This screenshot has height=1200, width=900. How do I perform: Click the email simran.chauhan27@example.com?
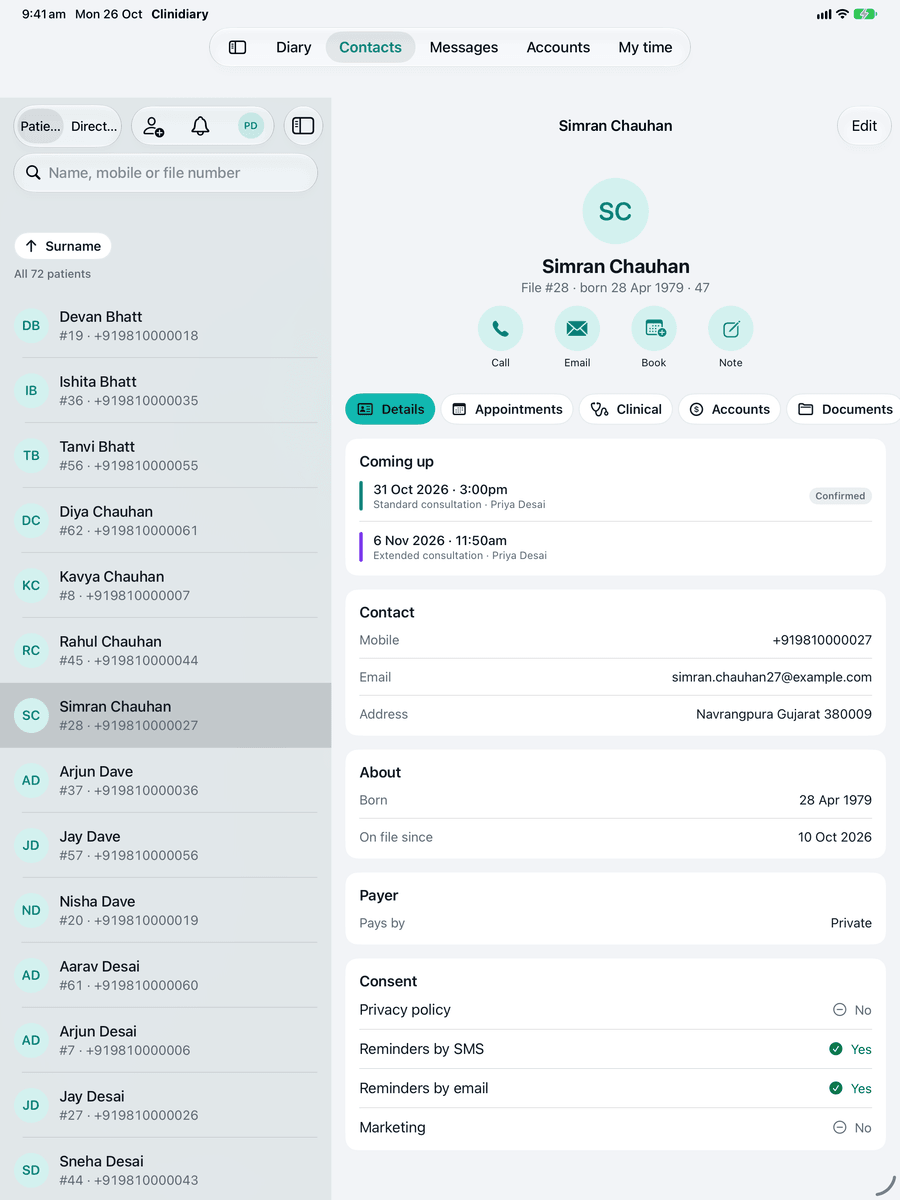tap(772, 677)
